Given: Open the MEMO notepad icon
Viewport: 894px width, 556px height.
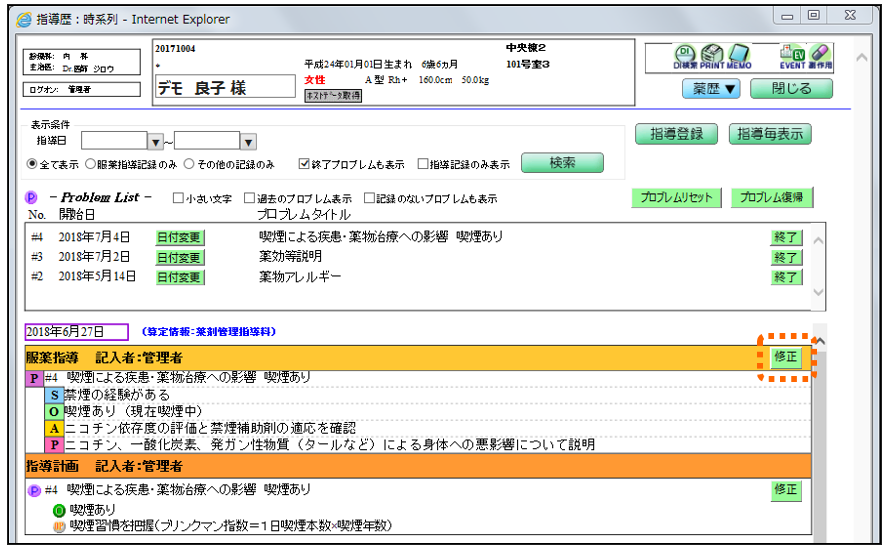Looking at the screenshot, I should (738, 53).
